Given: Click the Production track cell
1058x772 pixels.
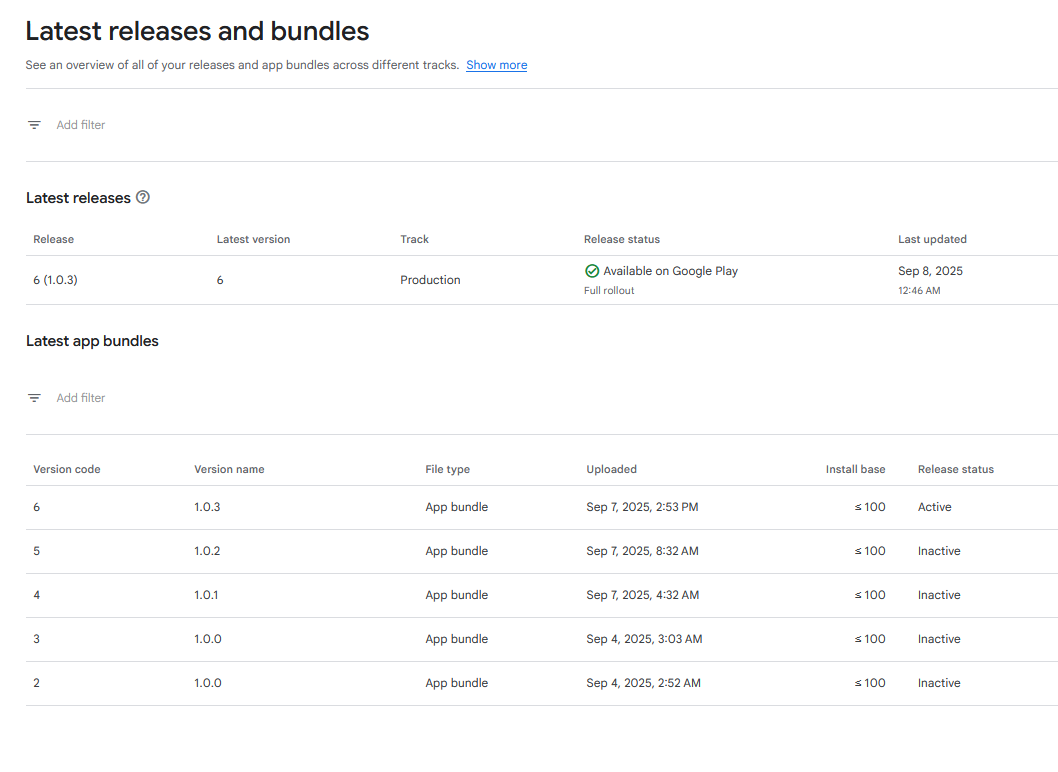Looking at the screenshot, I should [430, 280].
